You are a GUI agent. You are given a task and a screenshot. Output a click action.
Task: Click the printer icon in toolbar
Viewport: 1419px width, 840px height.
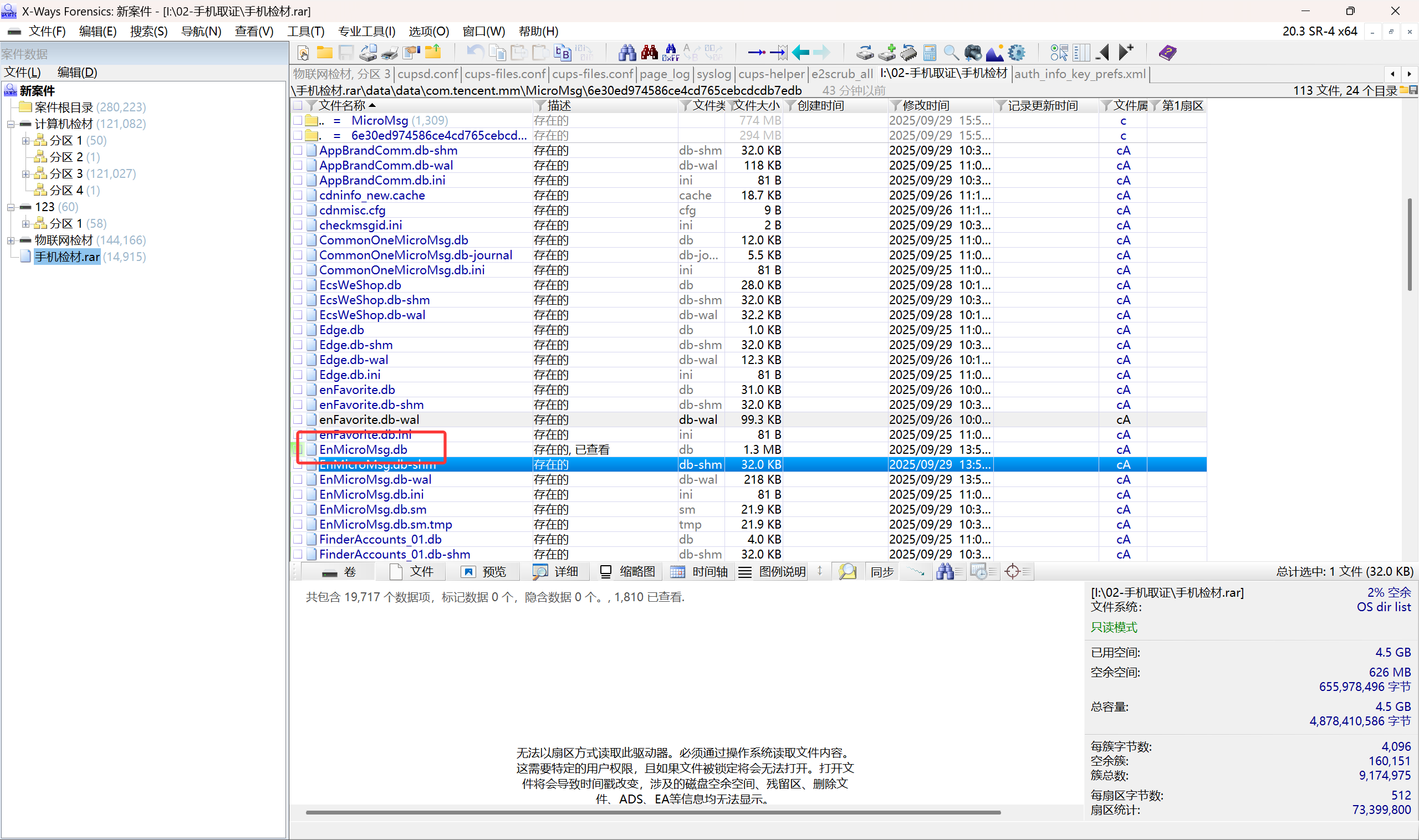coord(390,53)
